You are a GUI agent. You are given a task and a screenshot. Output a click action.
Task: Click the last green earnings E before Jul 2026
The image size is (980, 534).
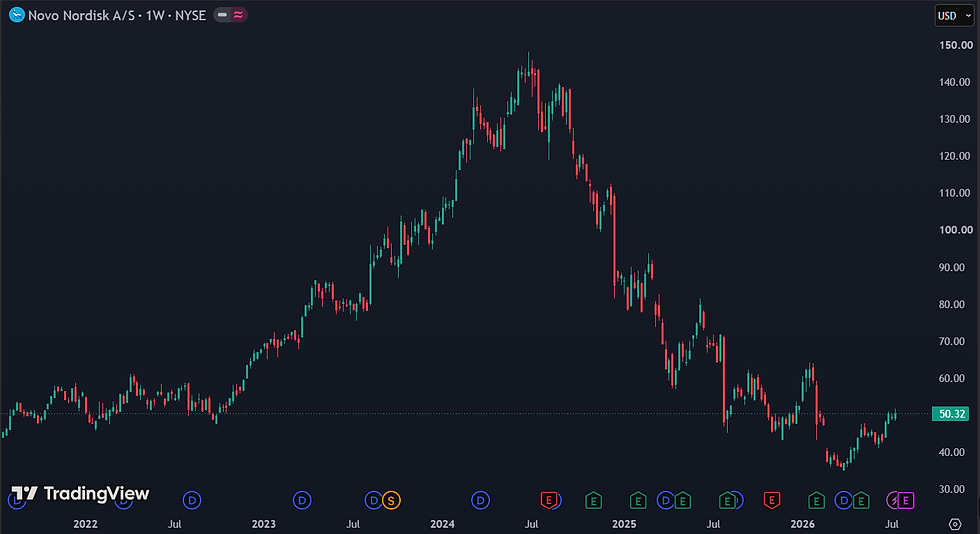click(861, 500)
